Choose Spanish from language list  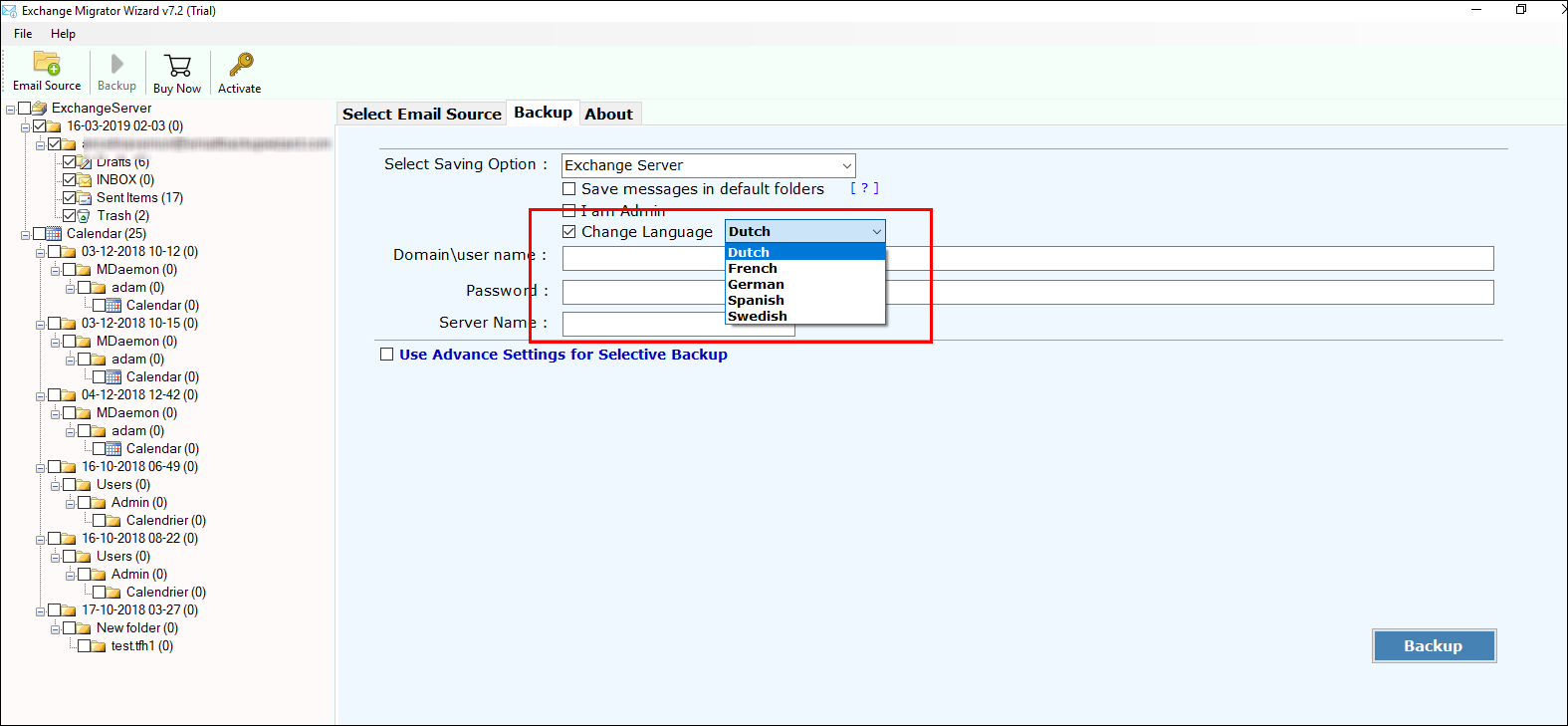pos(804,300)
